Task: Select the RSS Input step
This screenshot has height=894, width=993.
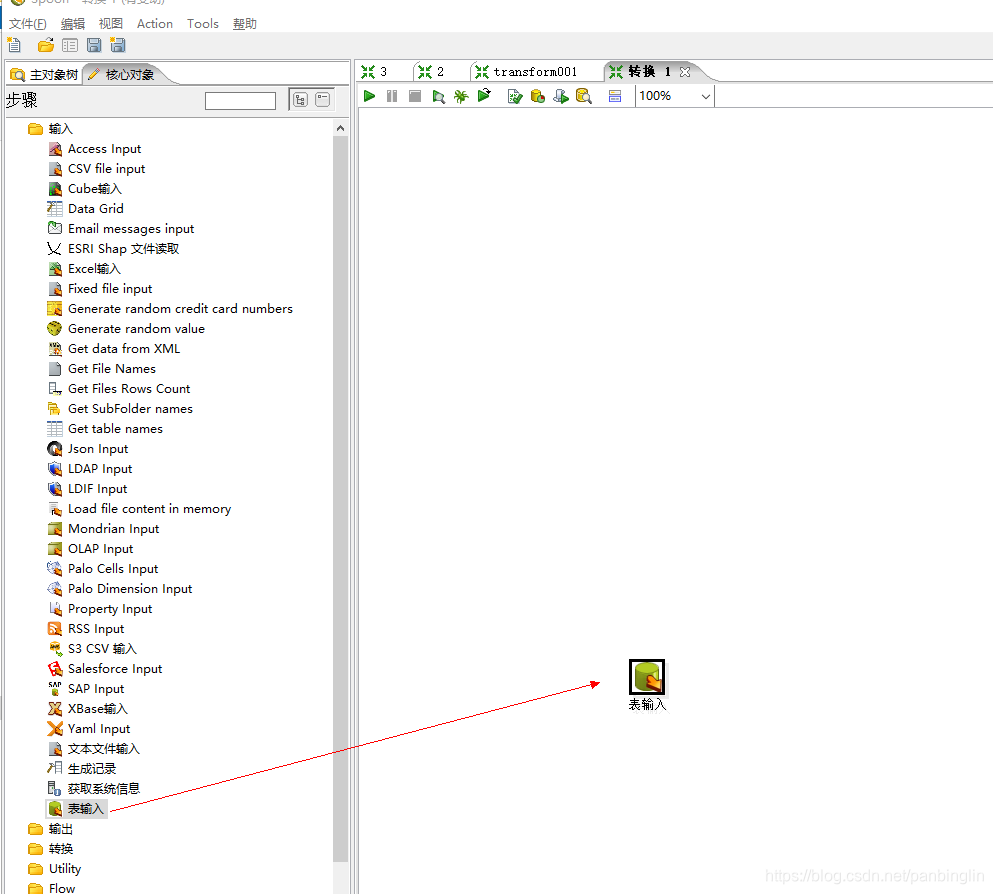Action: click(86, 629)
